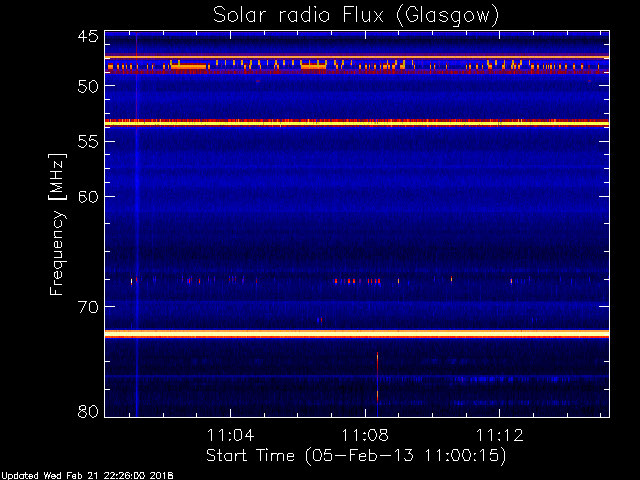The image size is (640, 480).
Task: Select the 11:04 time tick label
Action: (231, 435)
